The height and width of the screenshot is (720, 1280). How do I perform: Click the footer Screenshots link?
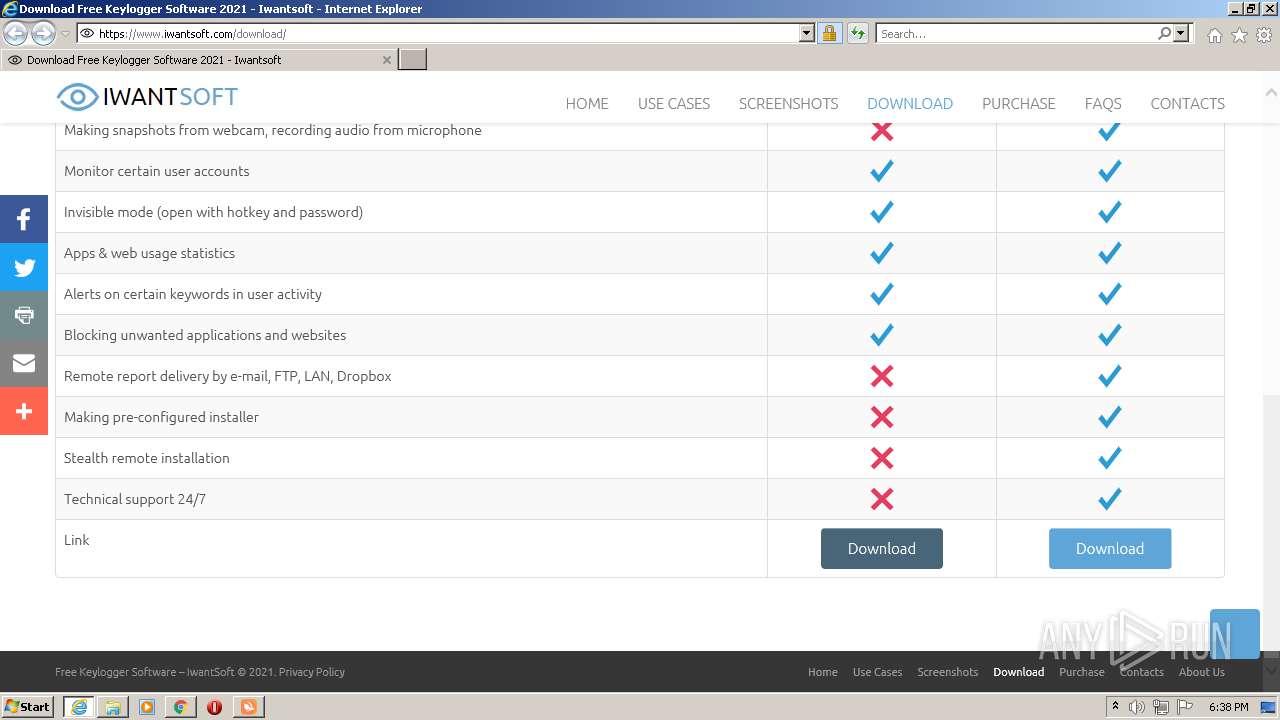point(948,672)
